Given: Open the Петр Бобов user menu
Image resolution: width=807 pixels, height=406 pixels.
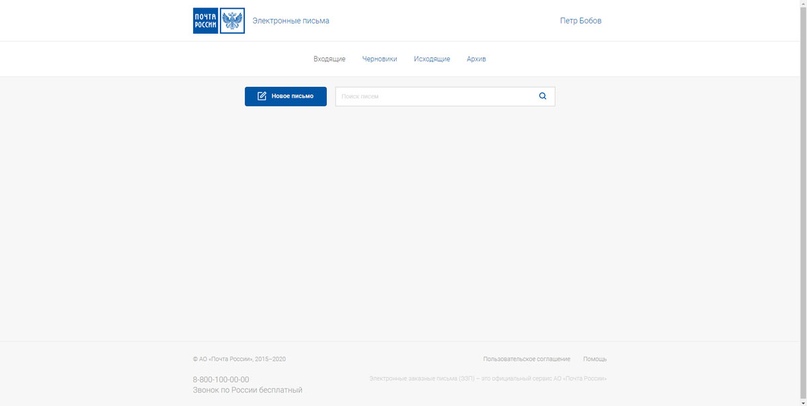Looking at the screenshot, I should (580, 21).
